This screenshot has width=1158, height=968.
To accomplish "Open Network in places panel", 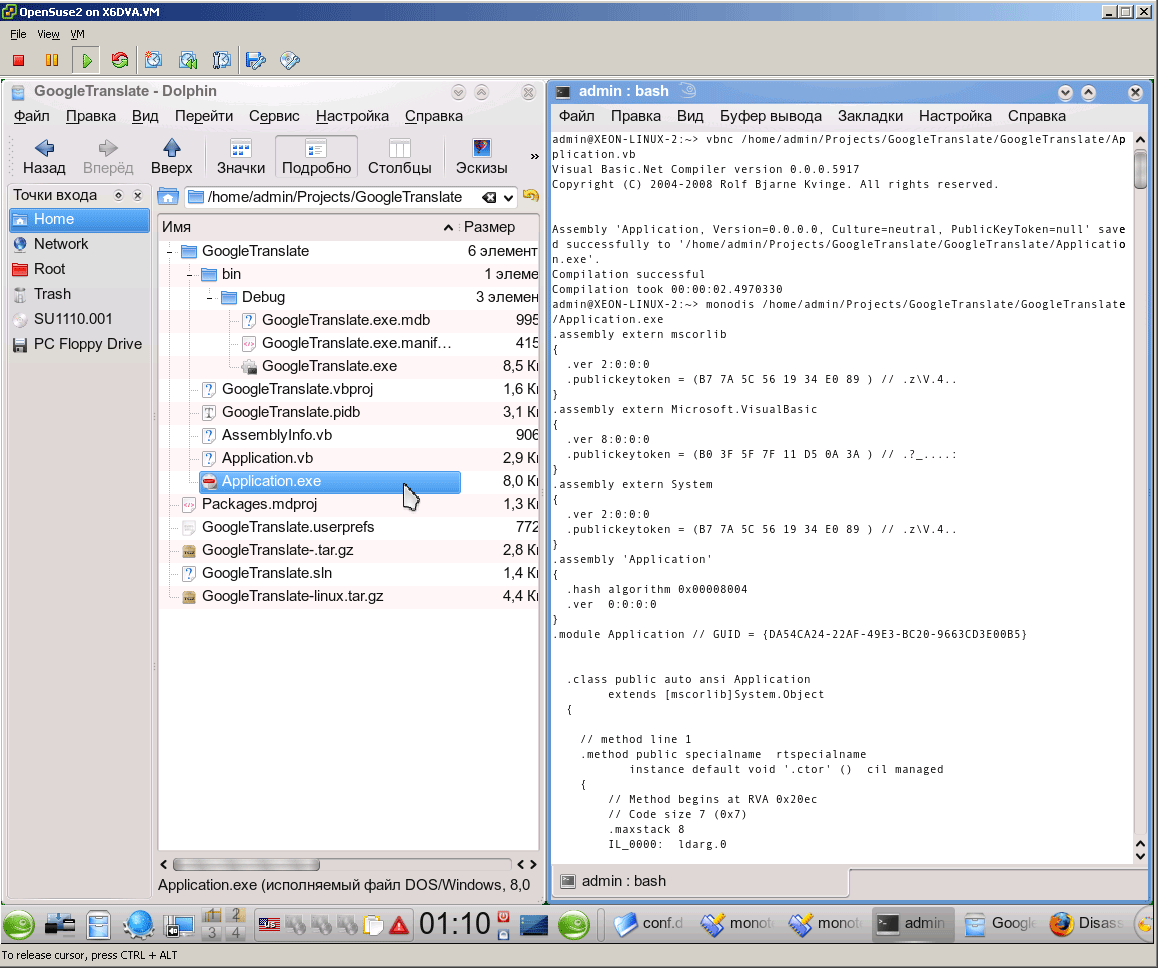I will [80, 244].
